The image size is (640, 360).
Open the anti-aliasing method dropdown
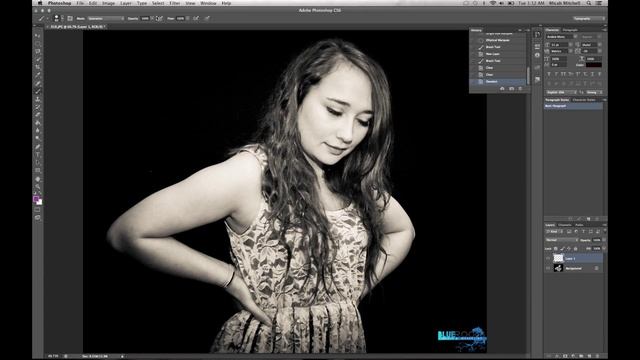(x=594, y=92)
